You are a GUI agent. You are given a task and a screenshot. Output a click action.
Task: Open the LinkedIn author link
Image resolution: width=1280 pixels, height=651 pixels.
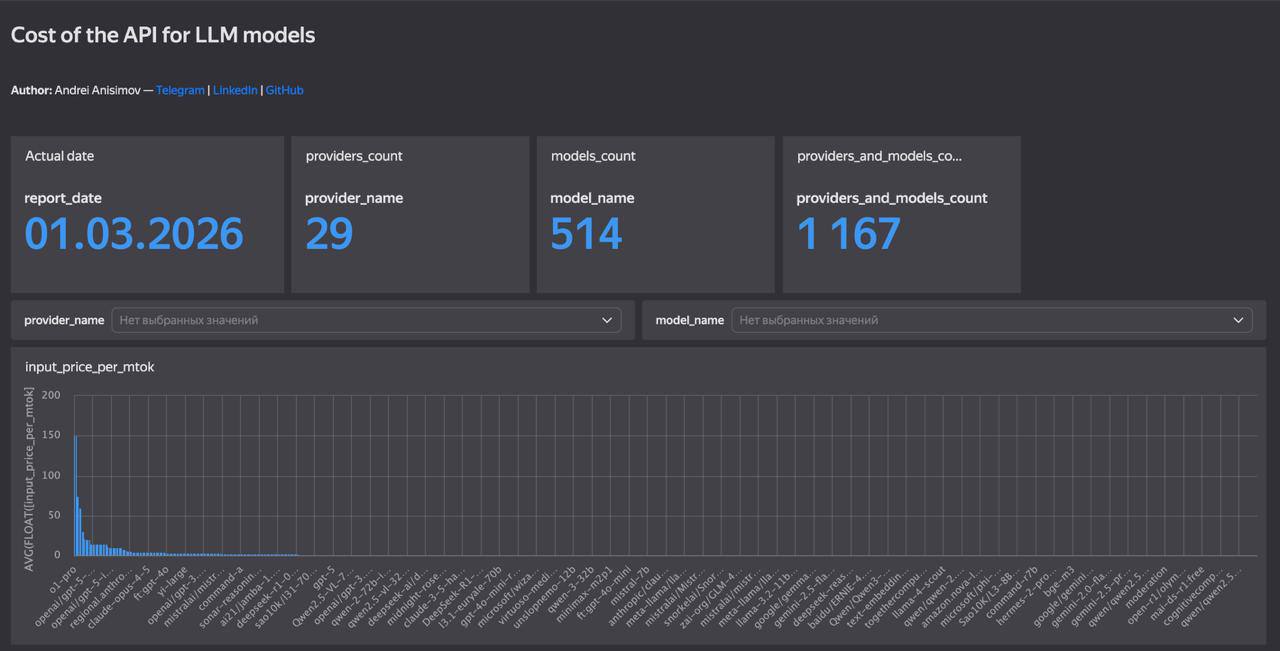pyautogui.click(x=235, y=90)
